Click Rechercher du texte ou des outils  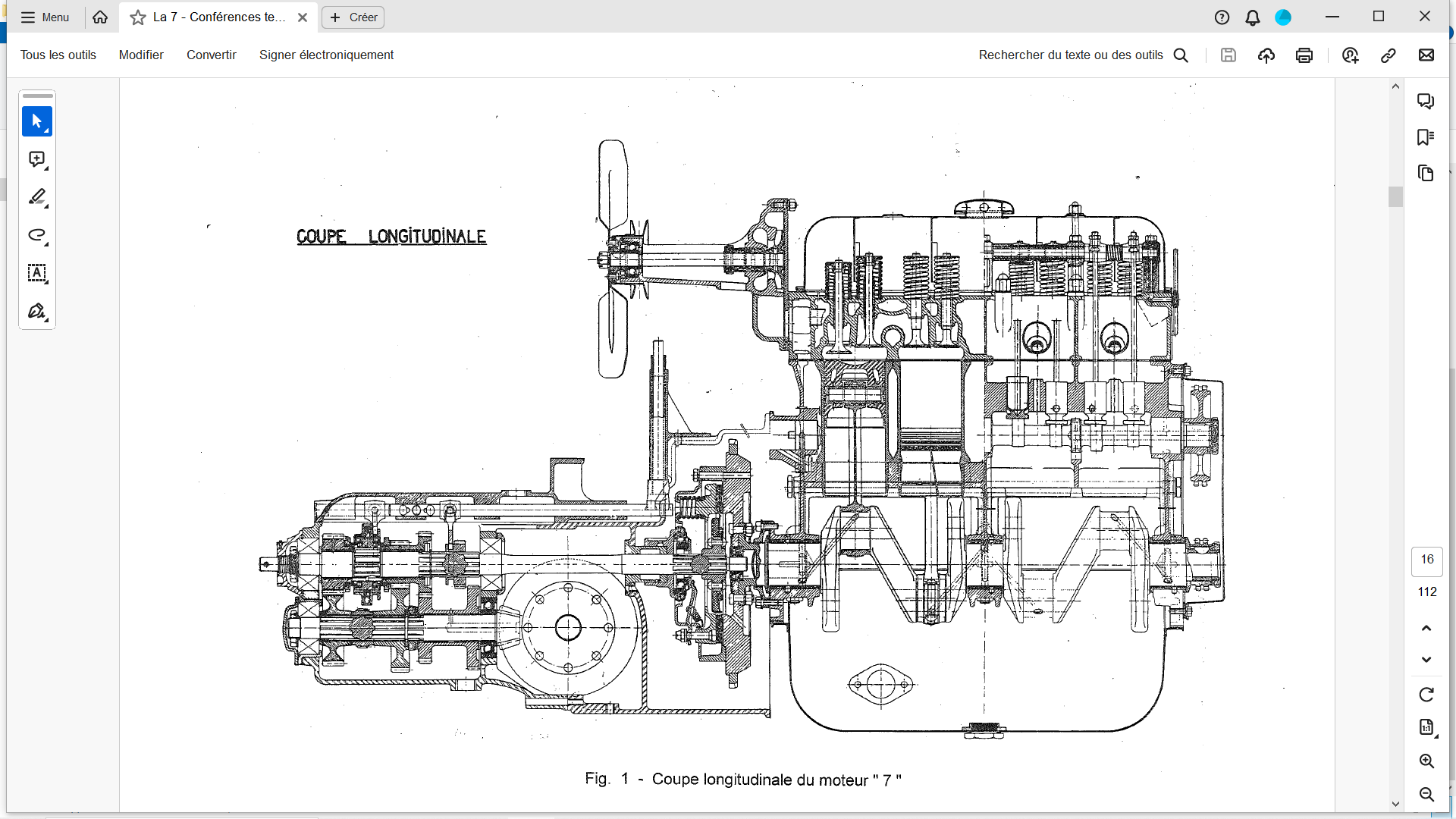(1070, 55)
